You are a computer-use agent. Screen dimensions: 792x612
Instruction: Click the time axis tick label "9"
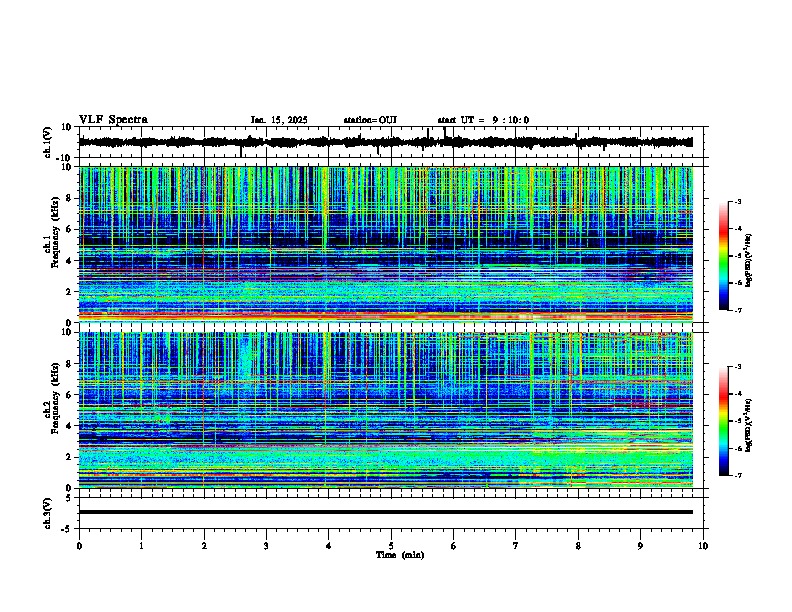pyautogui.click(x=640, y=546)
